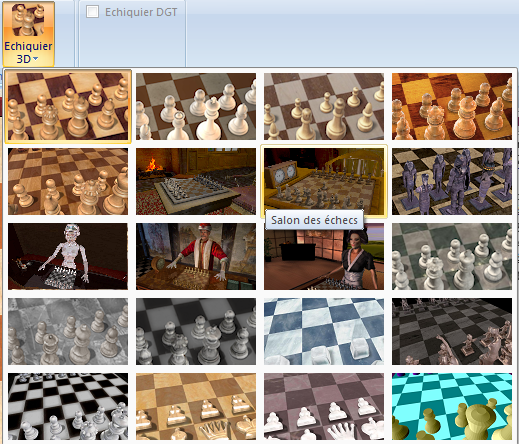Click the Echiquier DGT label
This screenshot has width=519, height=444.
click(x=141, y=12)
